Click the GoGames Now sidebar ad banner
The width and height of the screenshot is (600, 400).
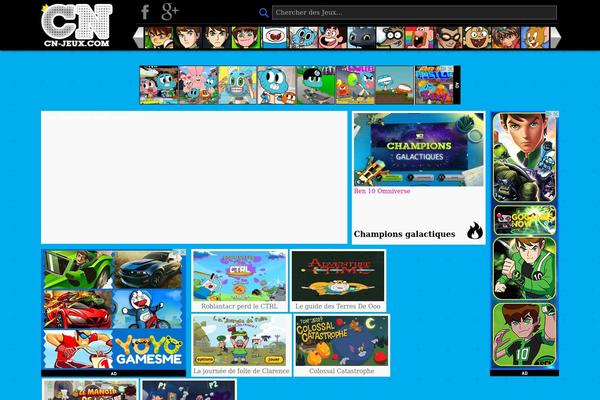point(524,220)
